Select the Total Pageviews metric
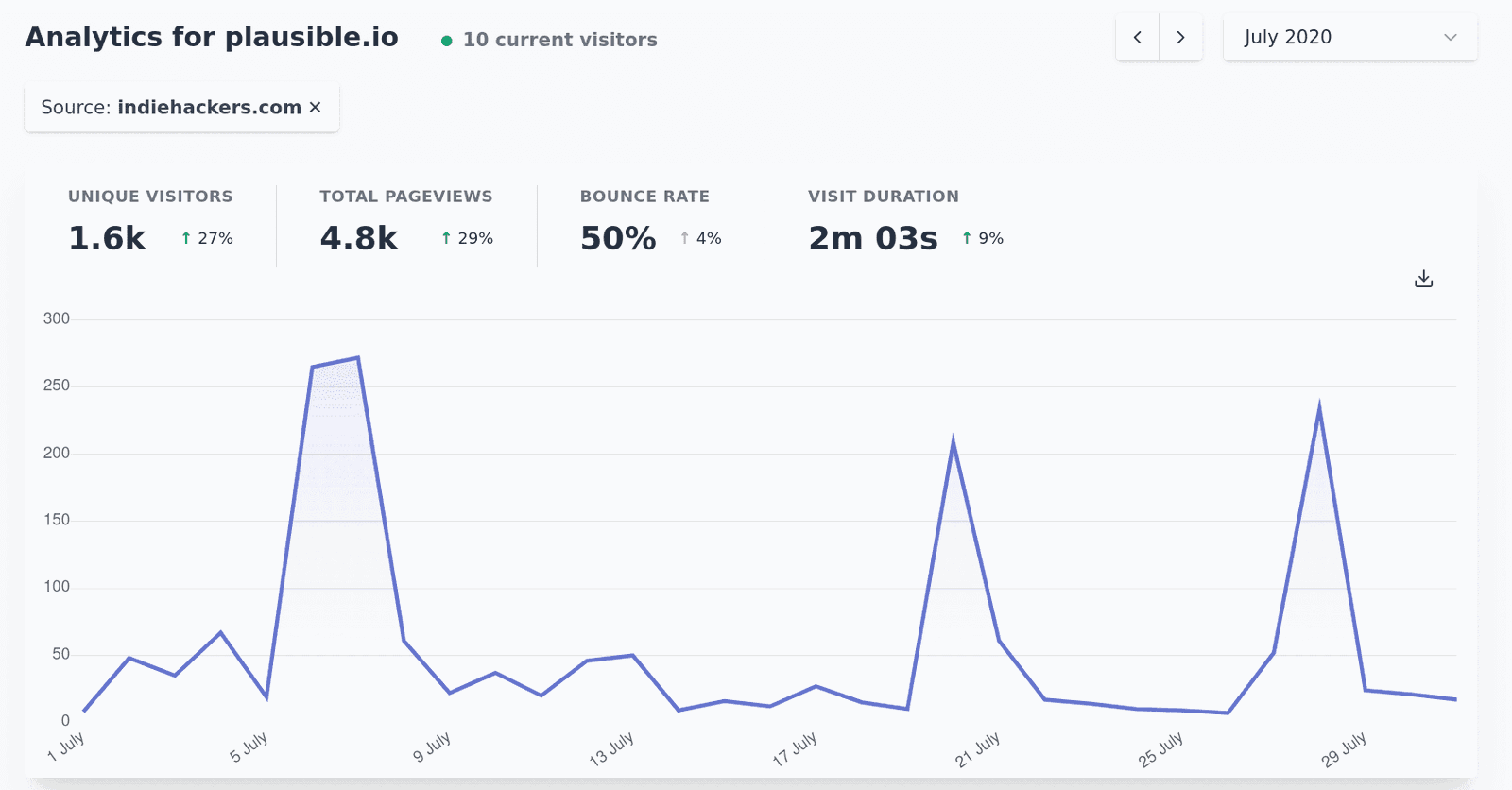This screenshot has width=1512, height=790. pyautogui.click(x=404, y=219)
